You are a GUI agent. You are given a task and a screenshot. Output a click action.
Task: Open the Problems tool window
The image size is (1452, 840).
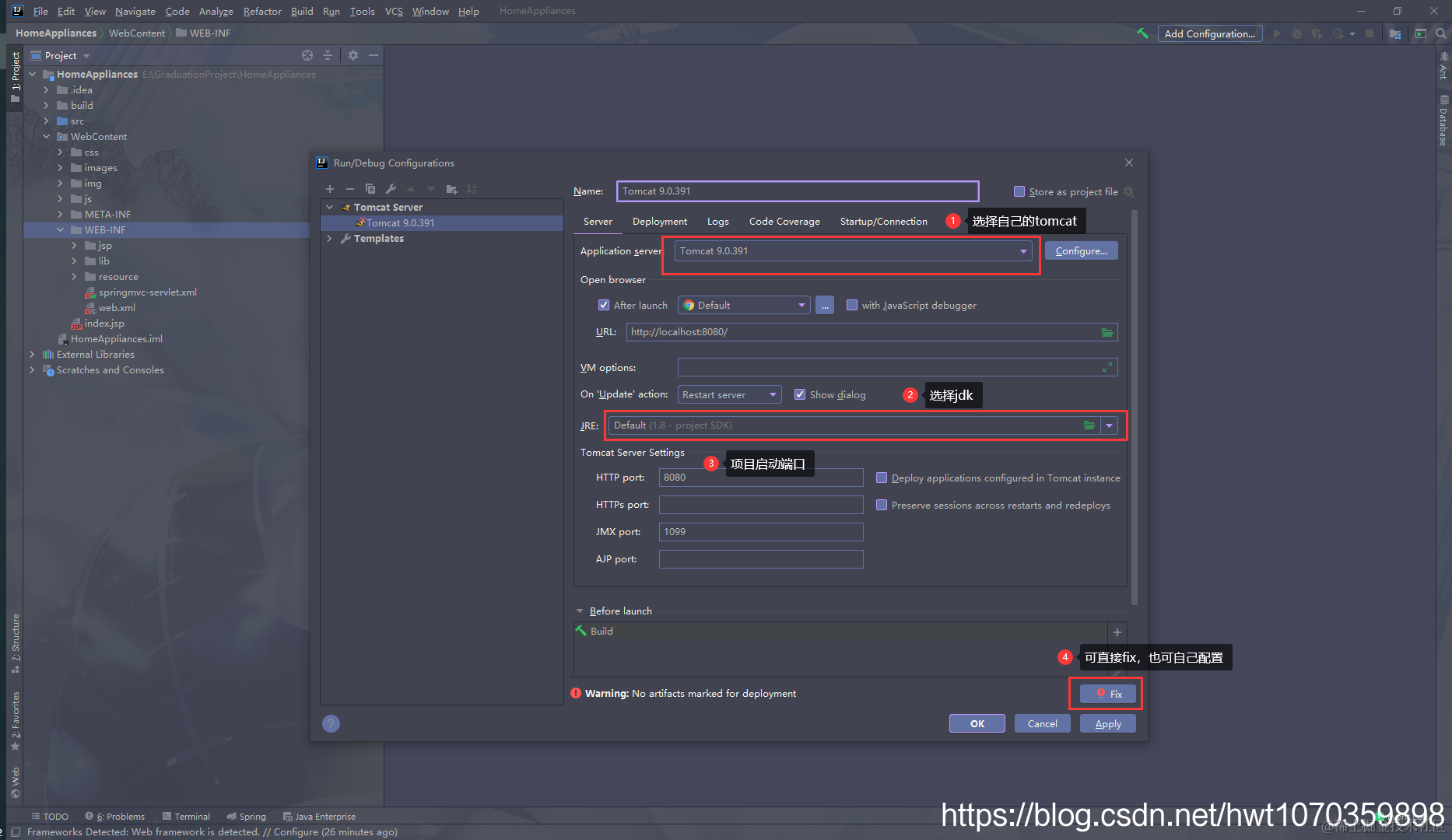(115, 817)
